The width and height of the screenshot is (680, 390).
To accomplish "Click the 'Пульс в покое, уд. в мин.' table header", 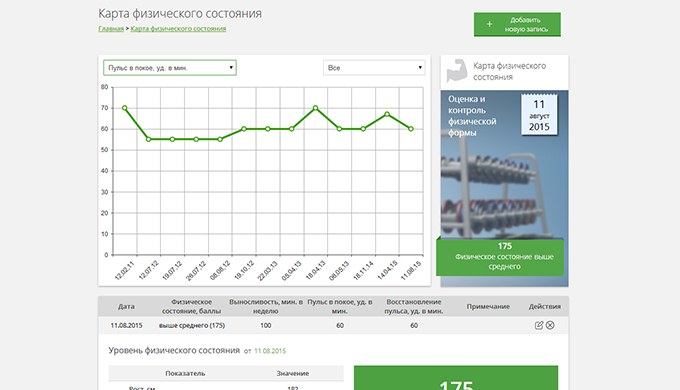I will click(x=340, y=306).
